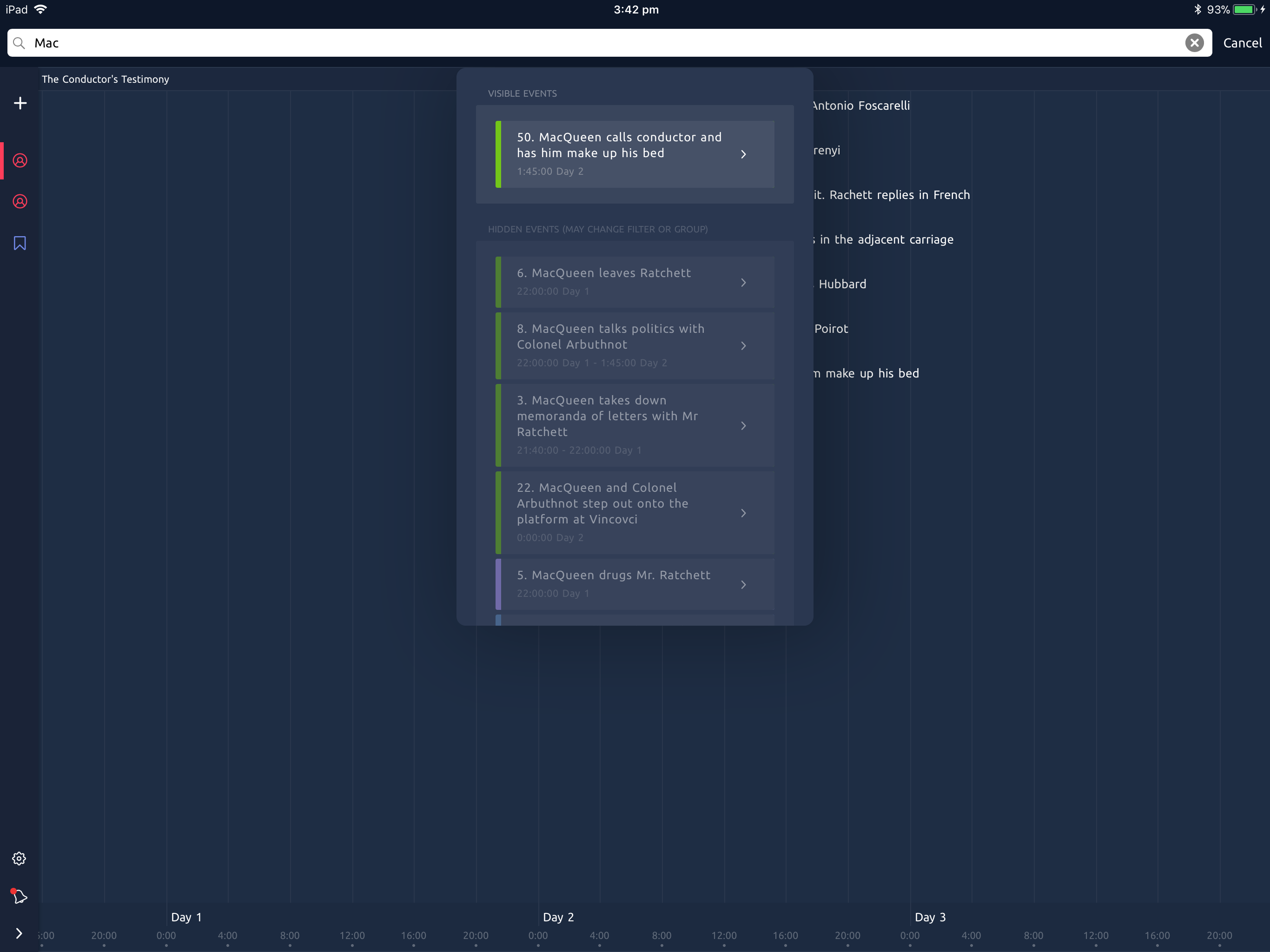This screenshot has height=952, width=1270.
Task: Click HIDDEN EVENTS section header
Action: (598, 229)
